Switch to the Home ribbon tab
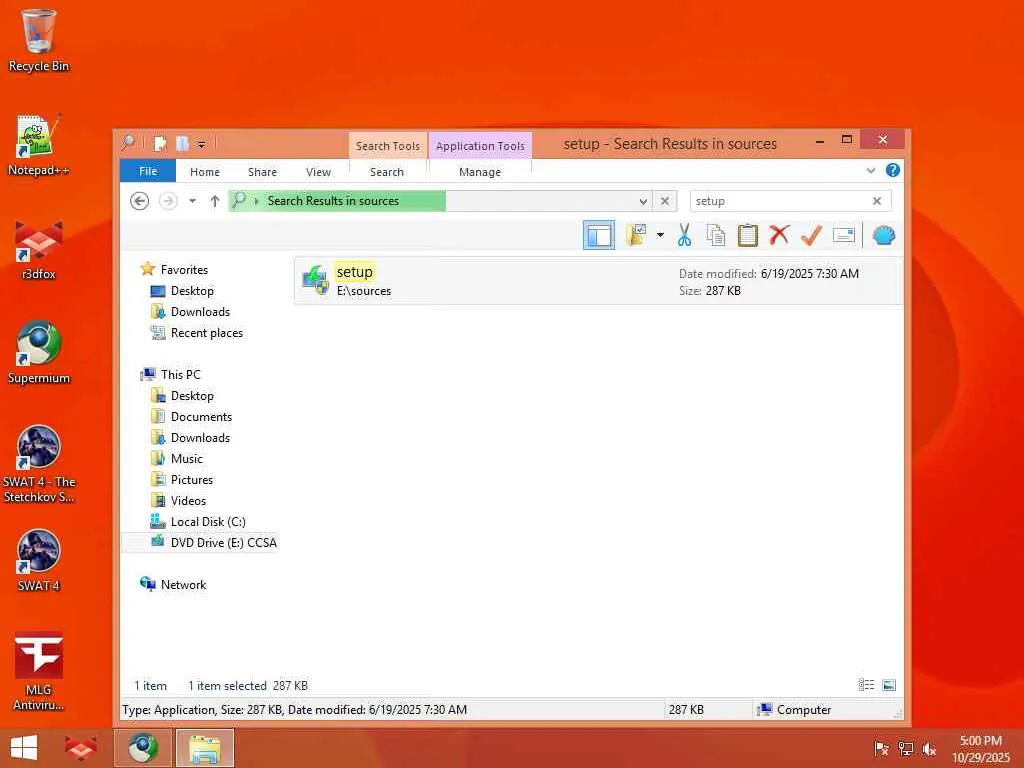 pos(204,172)
